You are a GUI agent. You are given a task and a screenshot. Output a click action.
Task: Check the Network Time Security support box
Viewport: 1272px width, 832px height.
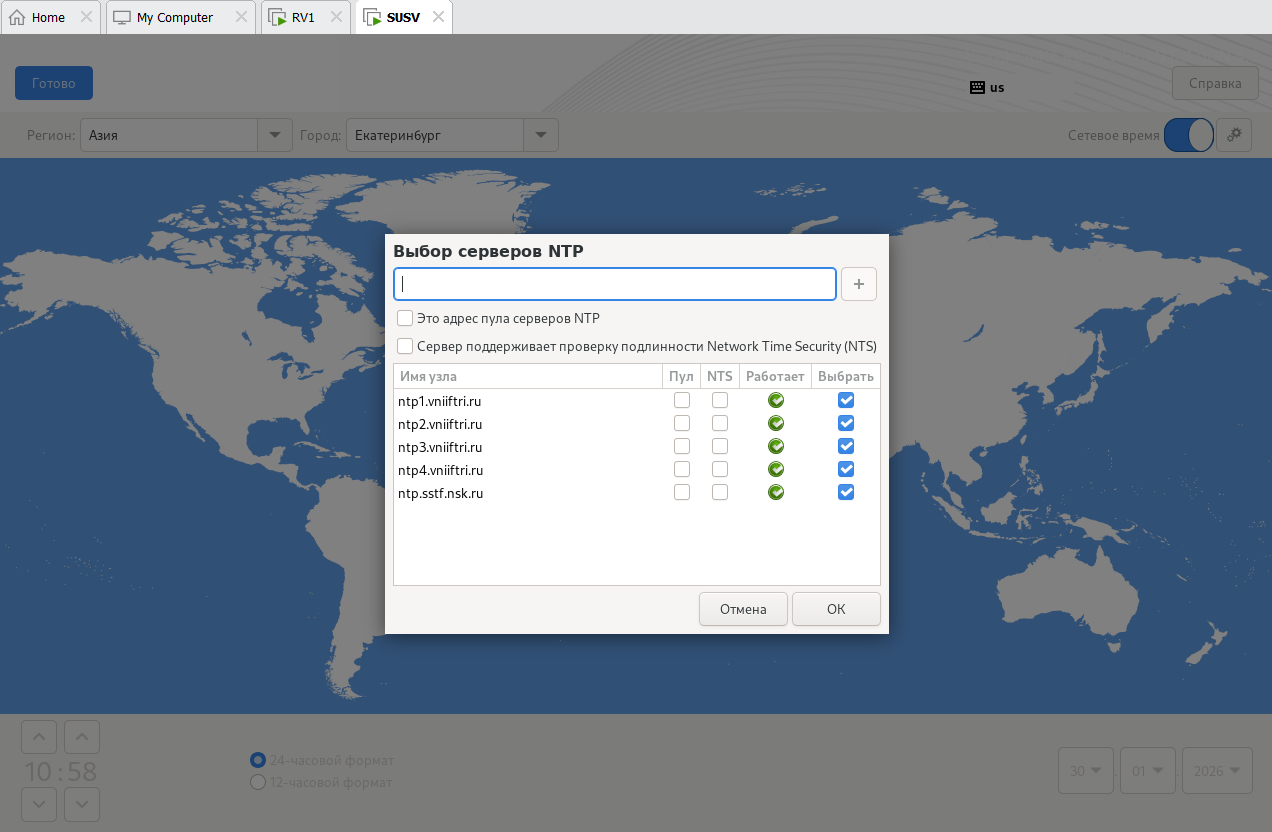[405, 346]
